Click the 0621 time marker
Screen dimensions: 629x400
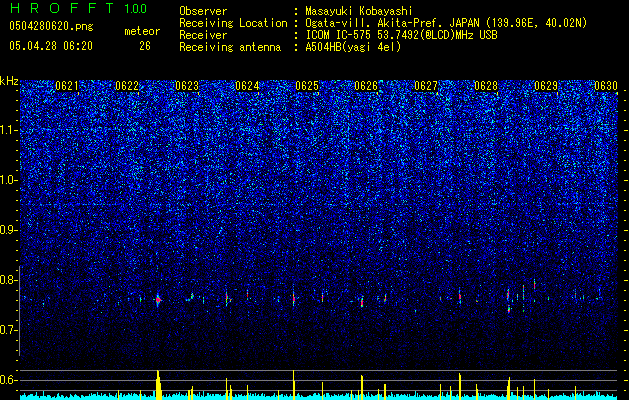pos(67,86)
